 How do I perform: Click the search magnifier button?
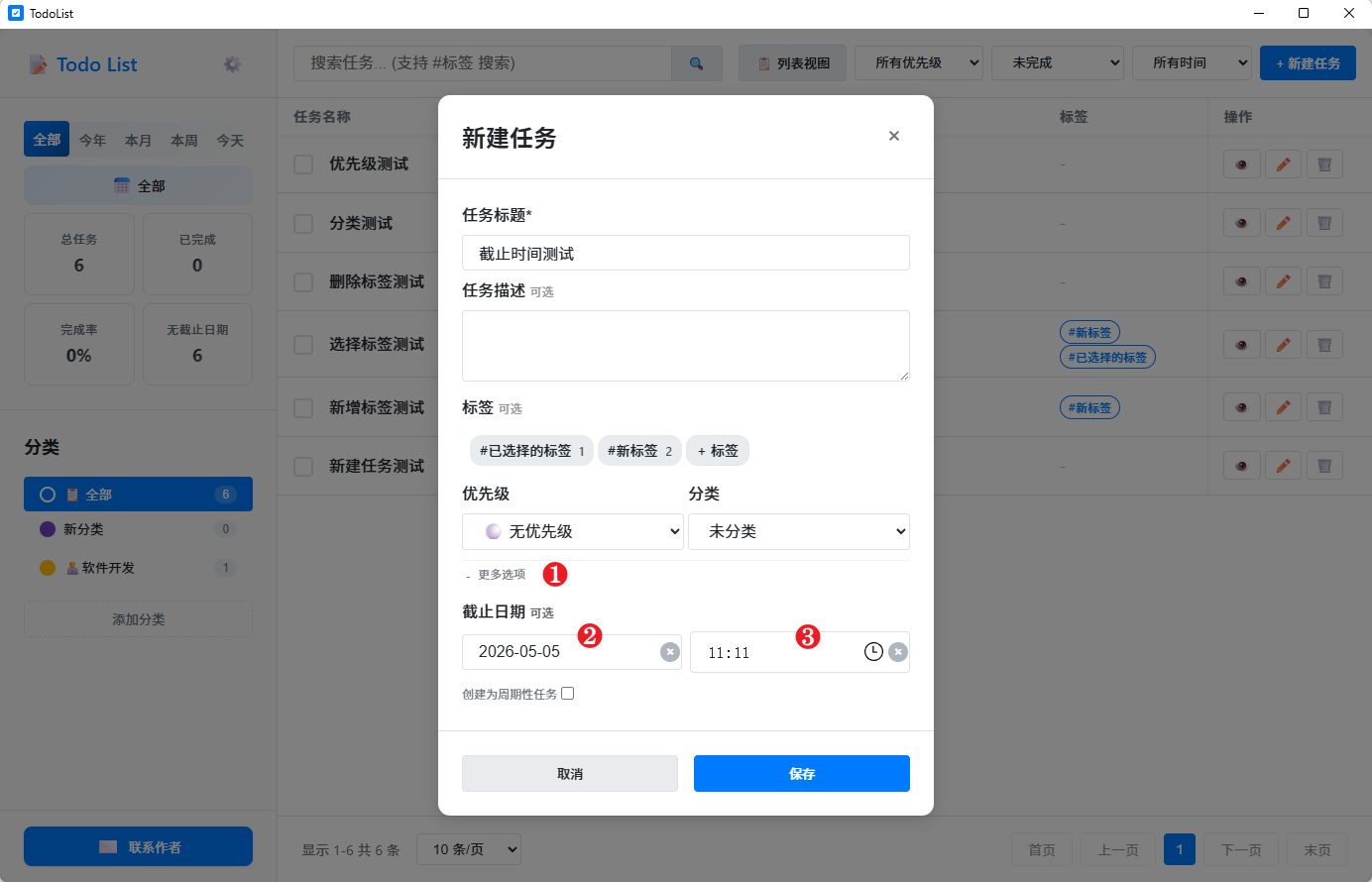pos(697,63)
